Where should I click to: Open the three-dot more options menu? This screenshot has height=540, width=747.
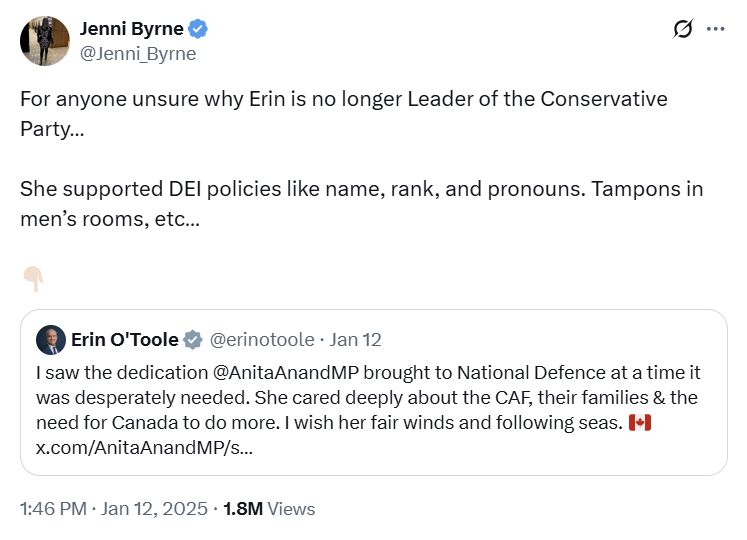click(716, 29)
